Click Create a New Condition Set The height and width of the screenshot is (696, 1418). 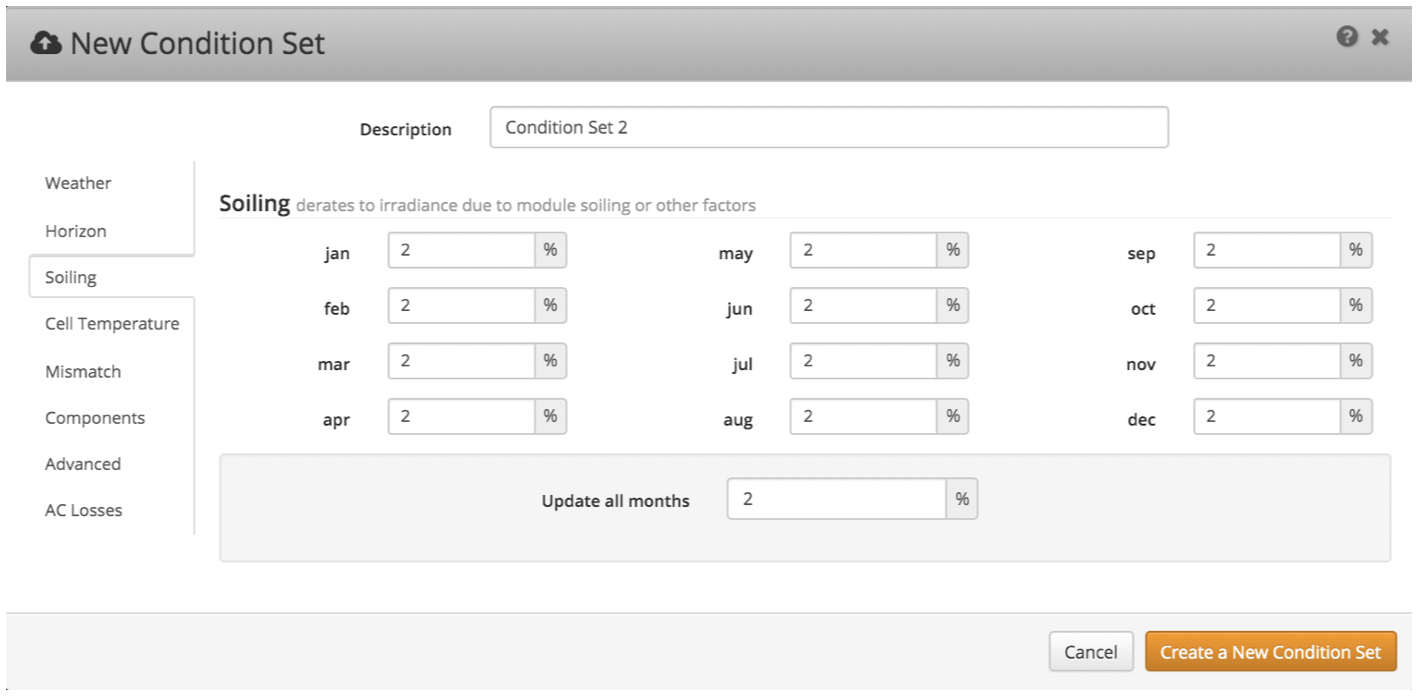[1270, 652]
